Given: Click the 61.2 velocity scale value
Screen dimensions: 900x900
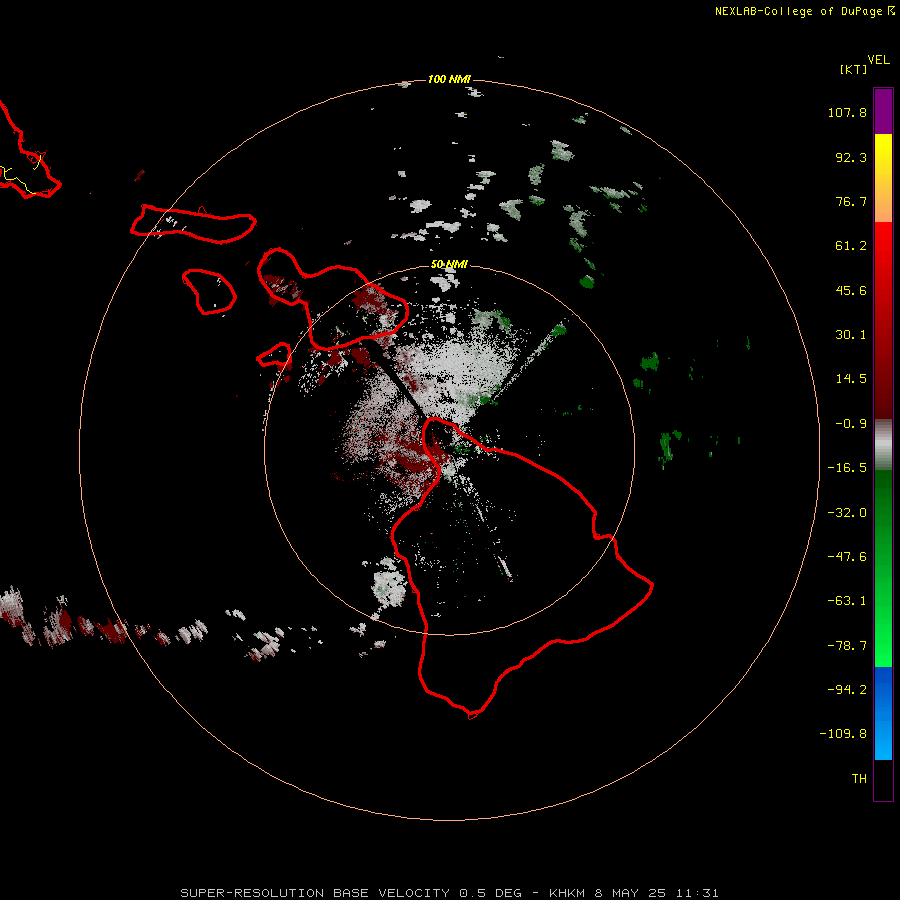Looking at the screenshot, I should 851,246.
